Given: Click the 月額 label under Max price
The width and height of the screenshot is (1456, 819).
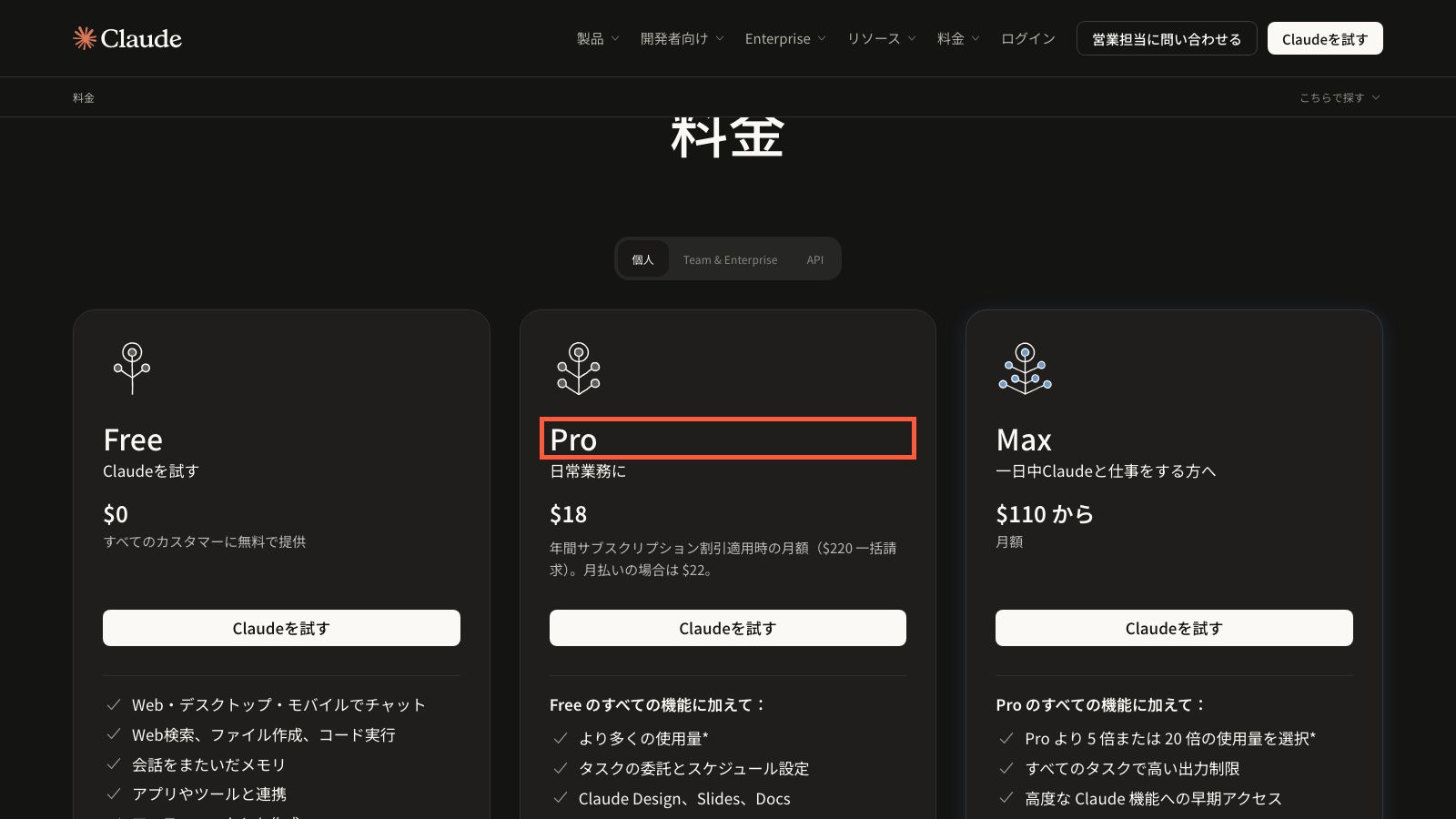Looking at the screenshot, I should tap(1009, 541).
